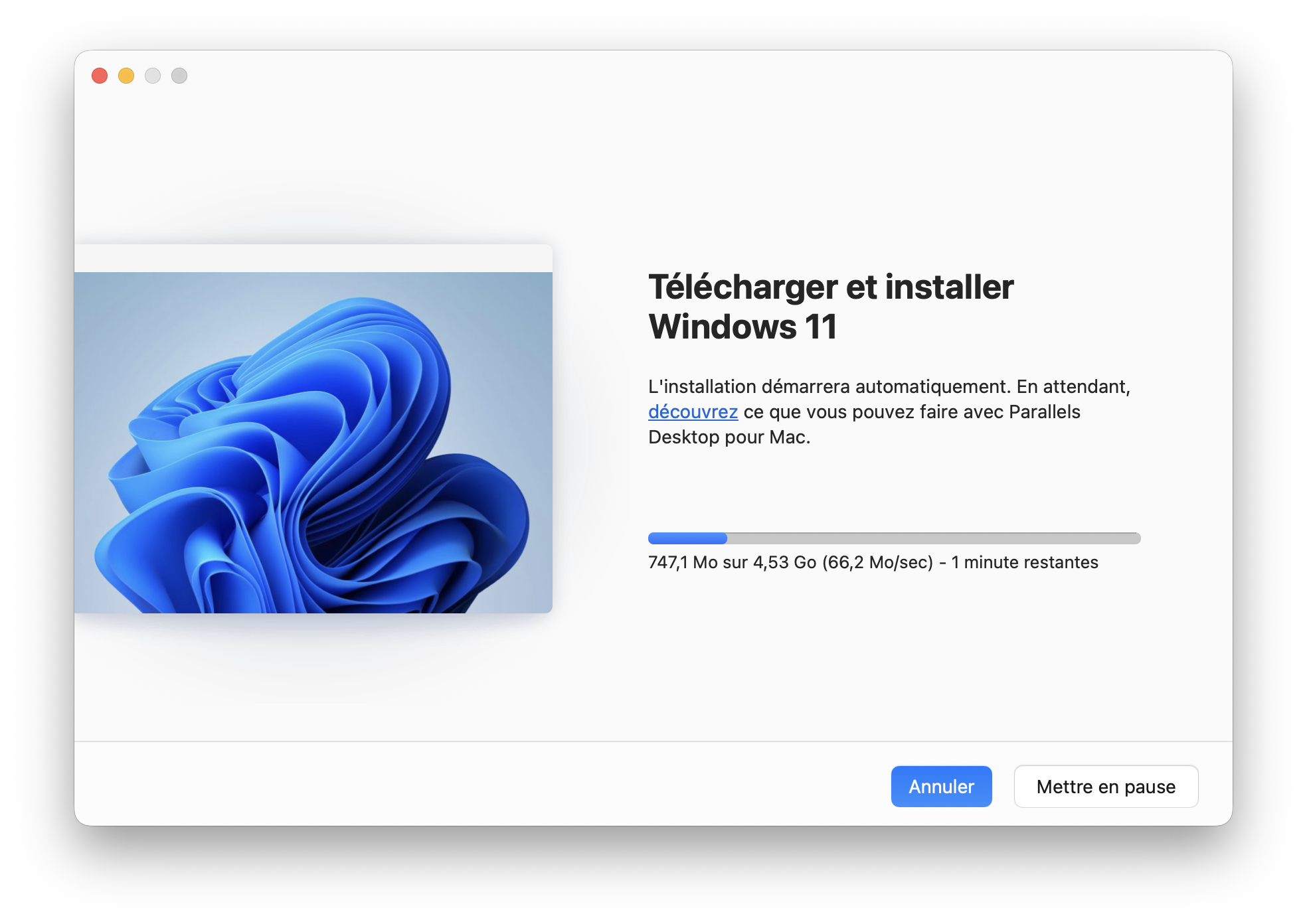This screenshot has width=1307, height=924.
Task: Minimize window with the yellow button
Action: (x=126, y=76)
